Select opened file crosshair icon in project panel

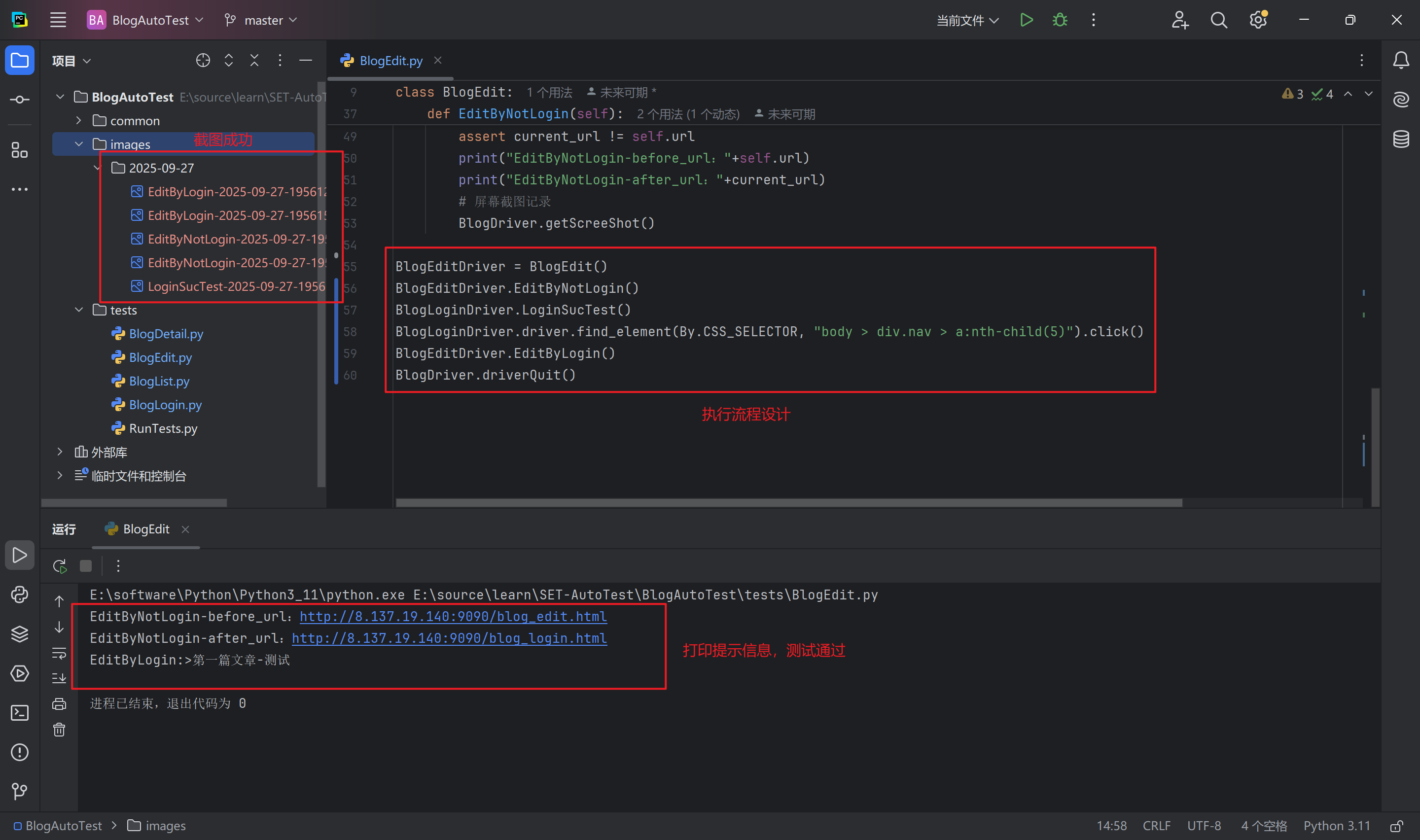tap(203, 60)
